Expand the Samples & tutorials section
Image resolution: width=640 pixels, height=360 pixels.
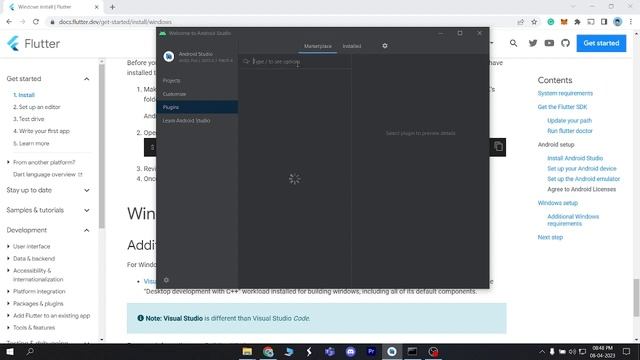coord(87,210)
